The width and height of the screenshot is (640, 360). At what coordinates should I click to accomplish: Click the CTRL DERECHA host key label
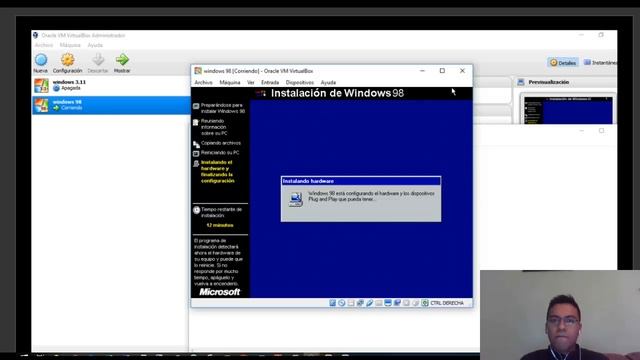pyautogui.click(x=447, y=303)
